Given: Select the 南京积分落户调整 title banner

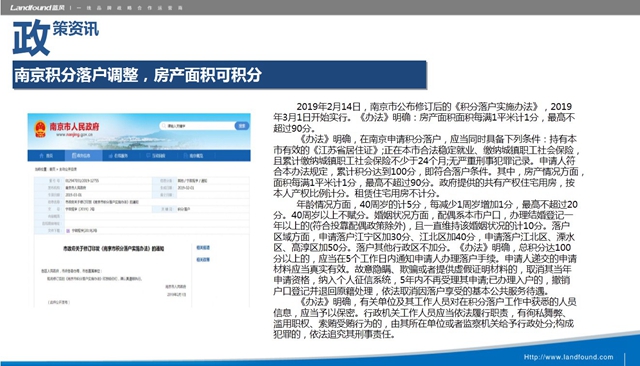Looking at the screenshot, I should click(220, 75).
